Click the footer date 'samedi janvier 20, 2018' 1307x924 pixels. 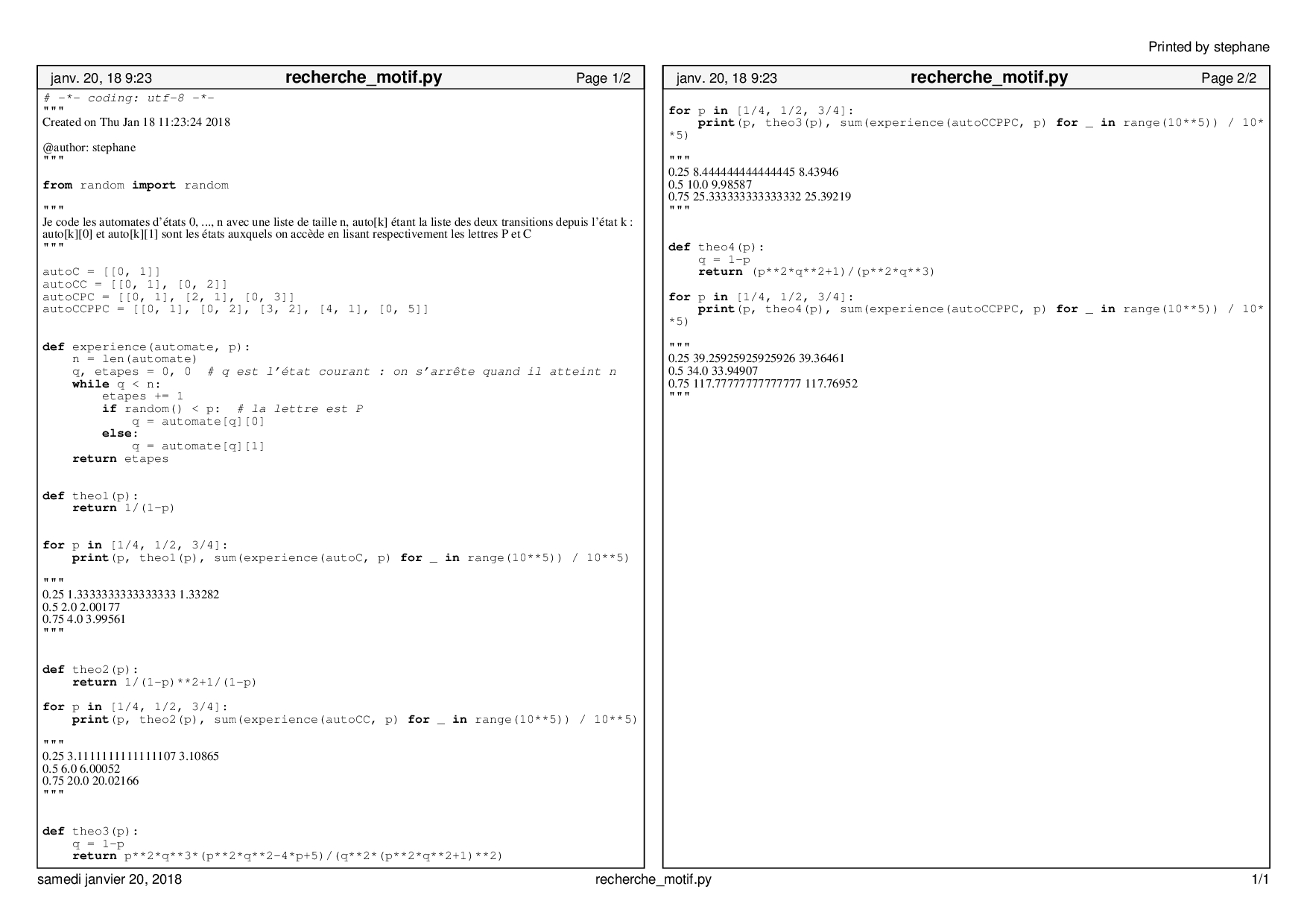point(110,879)
